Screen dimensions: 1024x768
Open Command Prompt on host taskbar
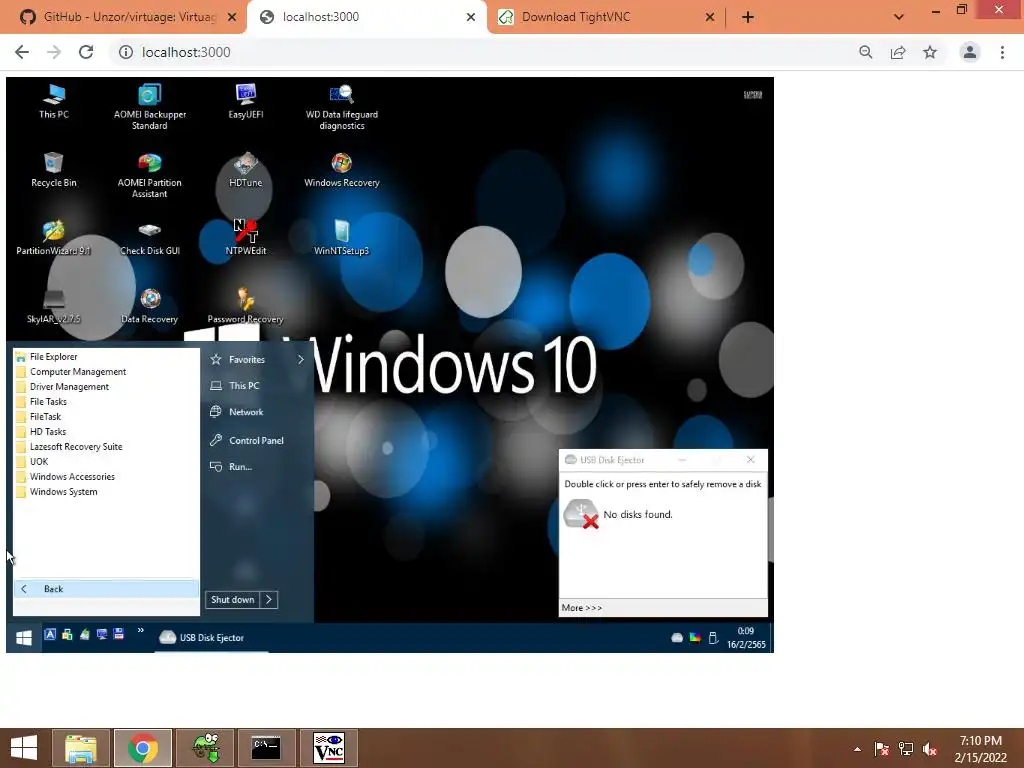tap(266, 748)
